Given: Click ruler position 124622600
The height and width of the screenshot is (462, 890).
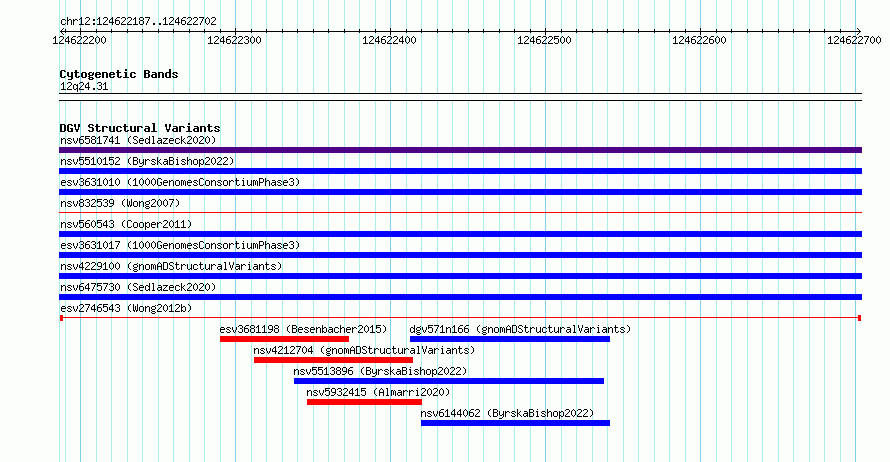Looking at the screenshot, I should pyautogui.click(x=699, y=40).
